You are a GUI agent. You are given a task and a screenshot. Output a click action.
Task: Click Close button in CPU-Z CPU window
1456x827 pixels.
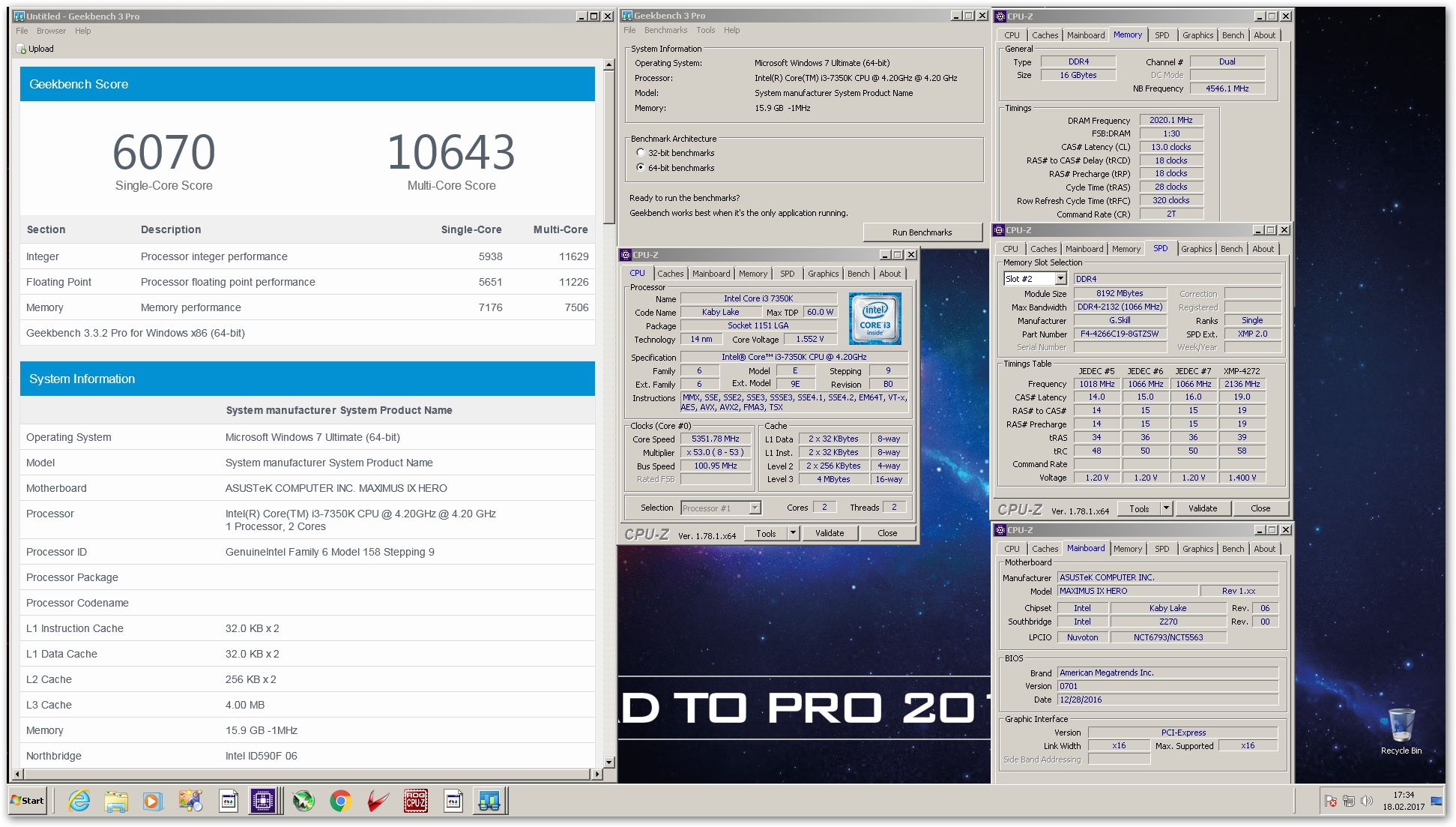click(887, 533)
